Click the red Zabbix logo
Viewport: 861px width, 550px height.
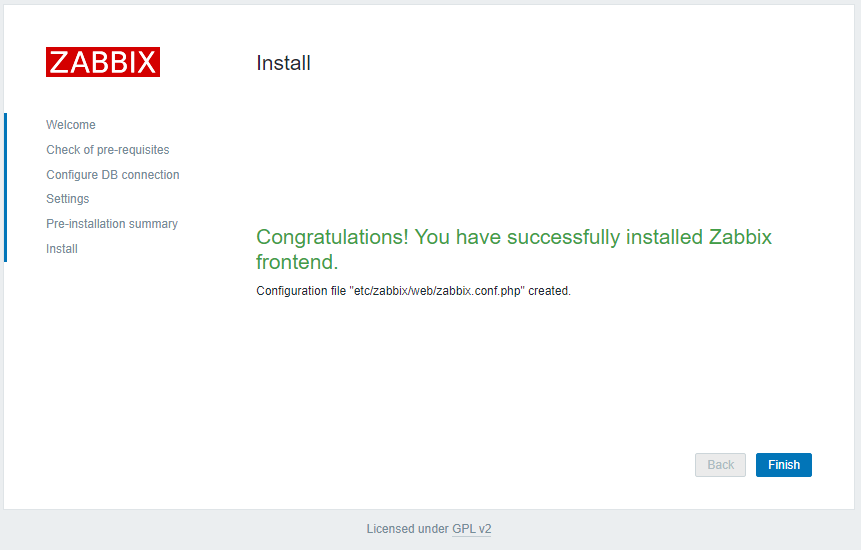[x=102, y=62]
